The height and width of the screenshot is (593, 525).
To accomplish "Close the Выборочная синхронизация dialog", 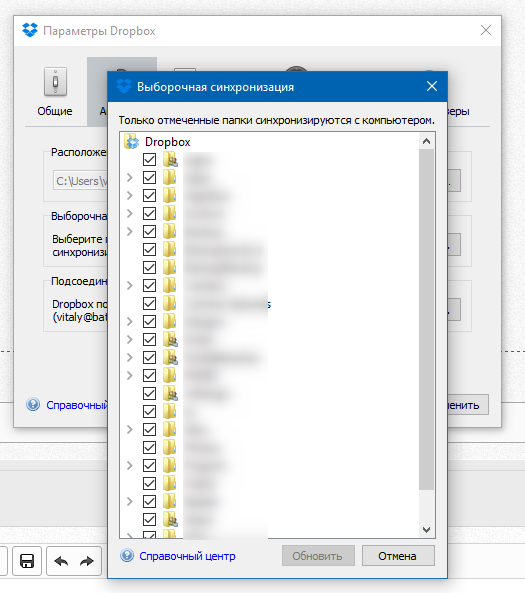I will 432,86.
